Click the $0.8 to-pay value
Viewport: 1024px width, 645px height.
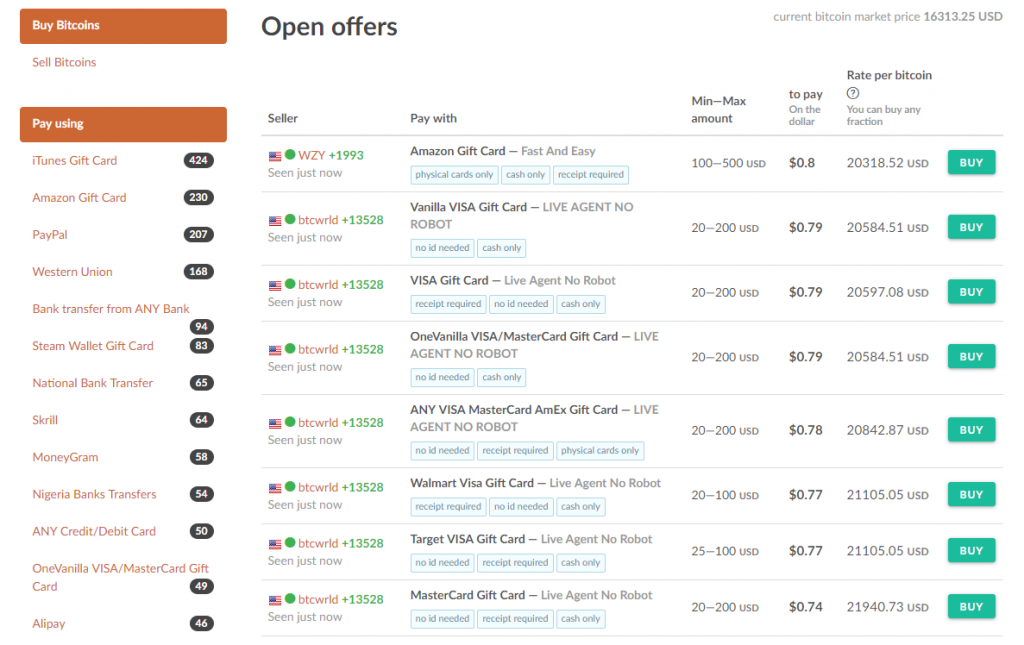coord(802,163)
